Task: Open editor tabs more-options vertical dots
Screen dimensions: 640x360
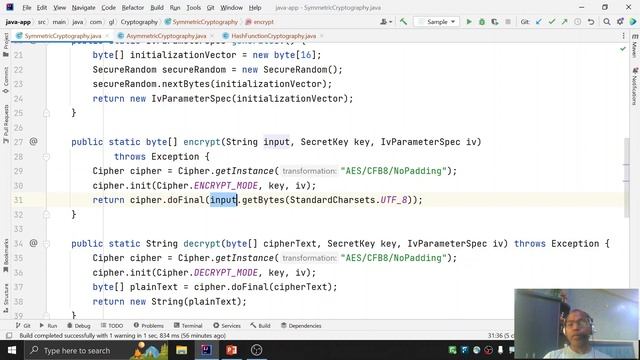Action: (623, 36)
